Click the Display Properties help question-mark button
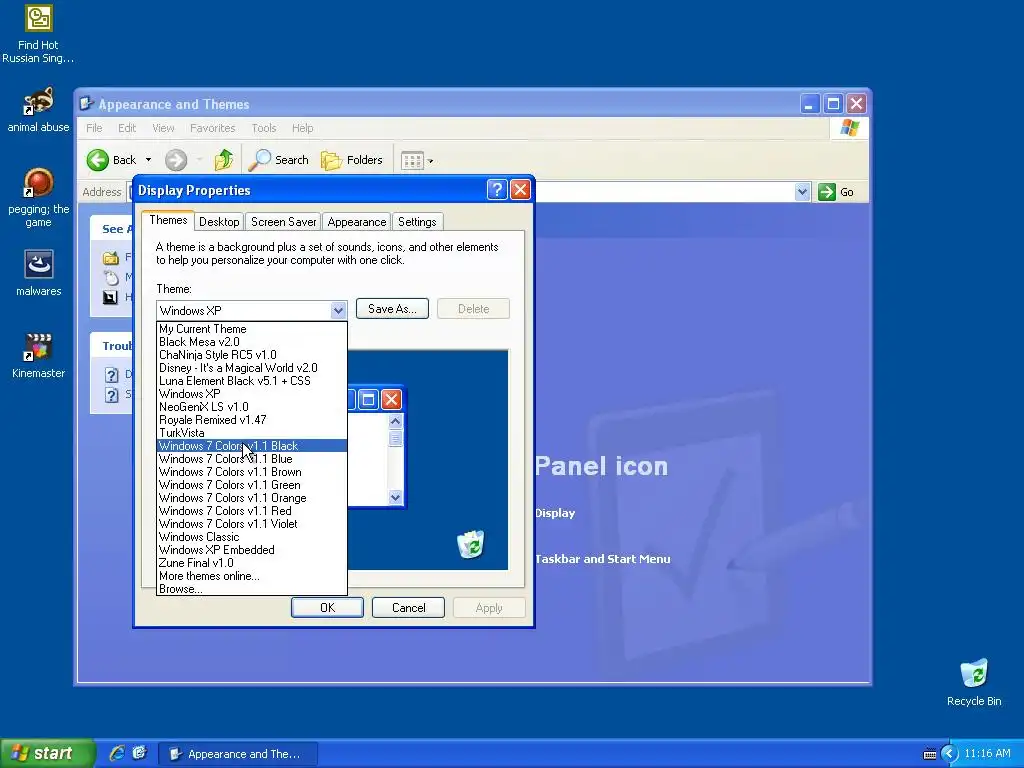1024x768 pixels. pos(497,190)
